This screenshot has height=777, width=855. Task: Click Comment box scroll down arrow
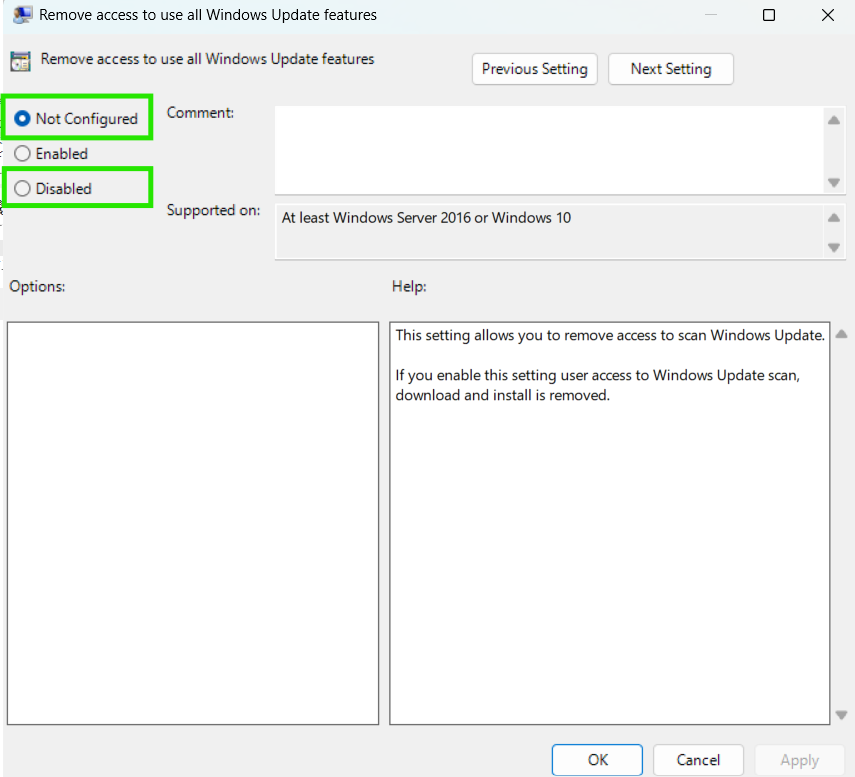[x=834, y=182]
